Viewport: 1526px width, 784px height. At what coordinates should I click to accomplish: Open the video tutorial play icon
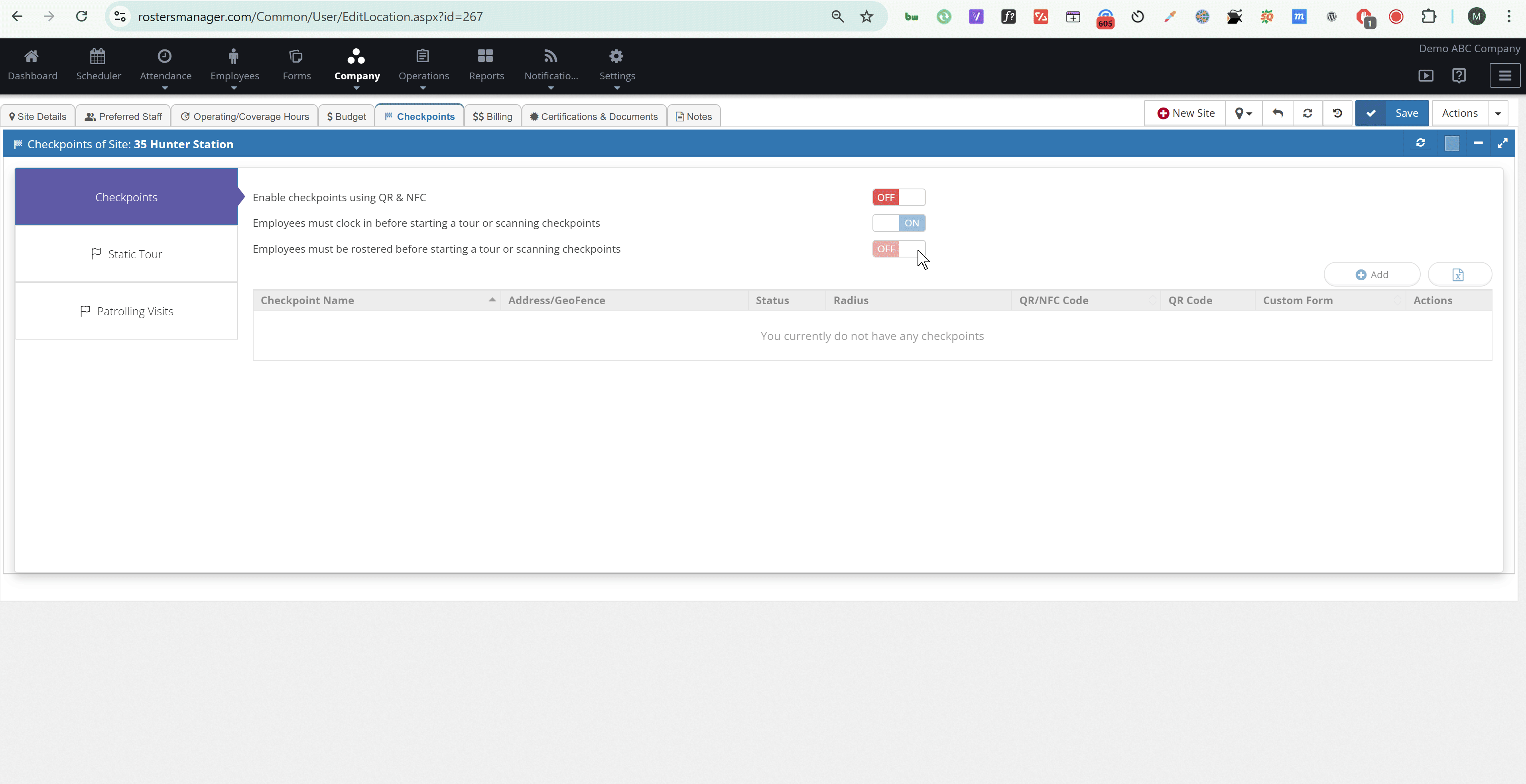tap(1426, 76)
